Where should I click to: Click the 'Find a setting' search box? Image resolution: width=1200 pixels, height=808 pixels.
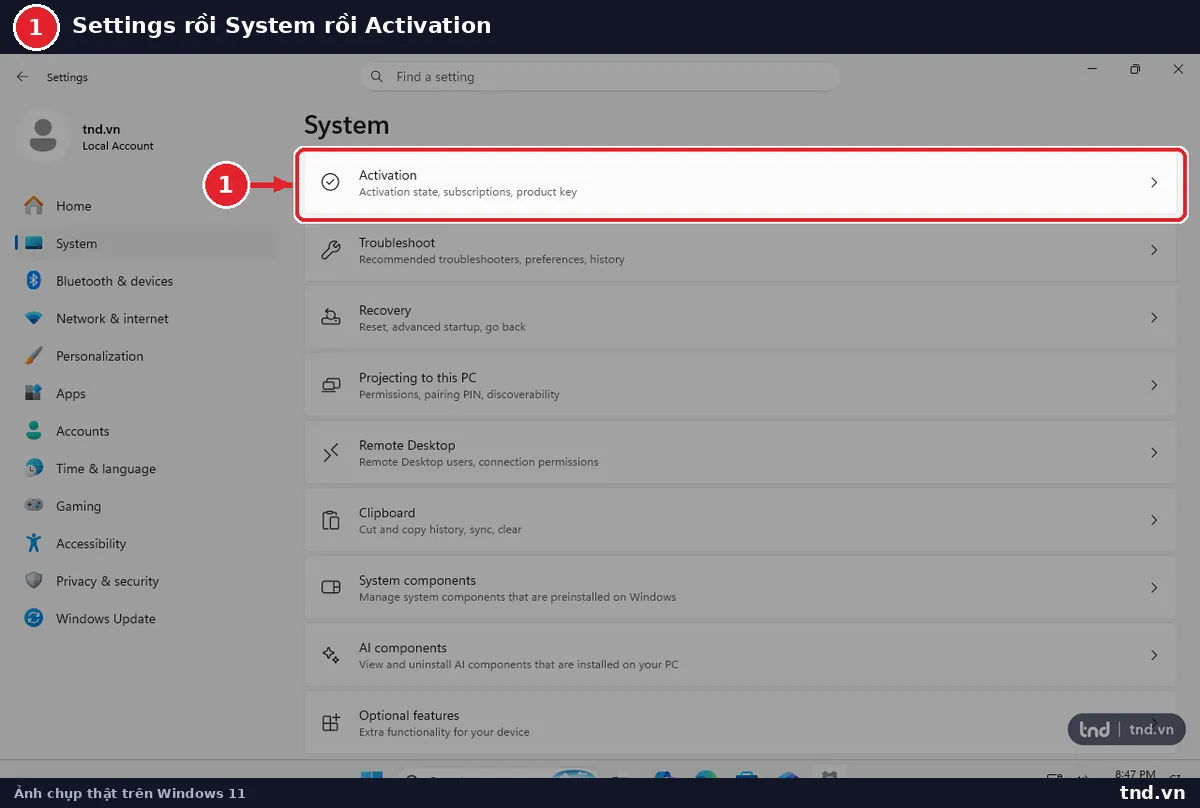[x=599, y=77]
